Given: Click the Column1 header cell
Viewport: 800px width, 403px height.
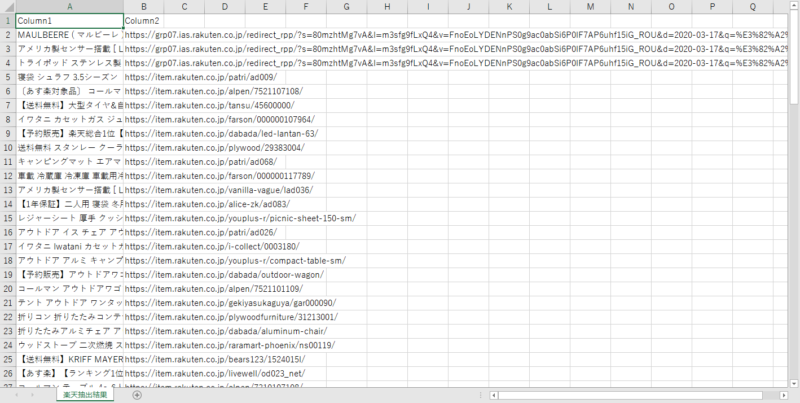Looking at the screenshot, I should point(69,20).
